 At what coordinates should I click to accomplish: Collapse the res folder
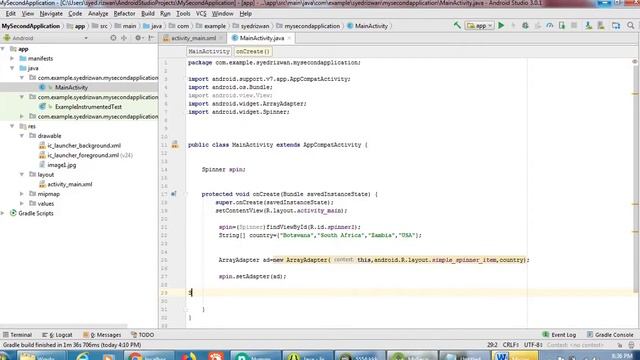13,126
